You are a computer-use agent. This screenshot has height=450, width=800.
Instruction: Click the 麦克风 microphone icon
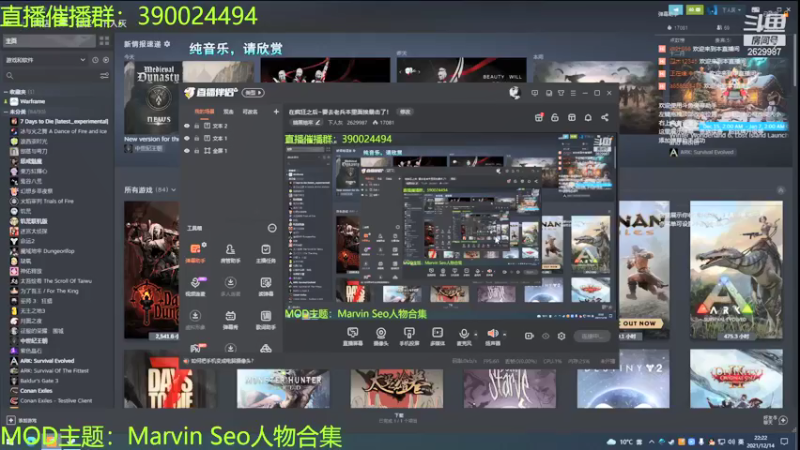[463, 334]
